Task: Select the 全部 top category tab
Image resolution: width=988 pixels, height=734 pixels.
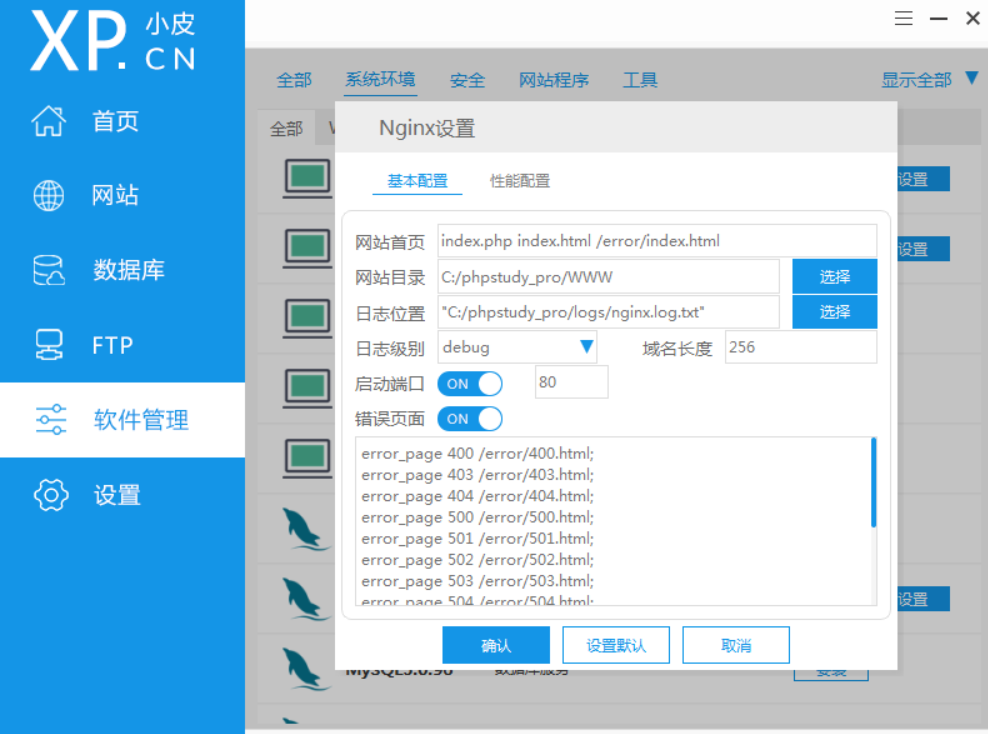Action: point(294,80)
